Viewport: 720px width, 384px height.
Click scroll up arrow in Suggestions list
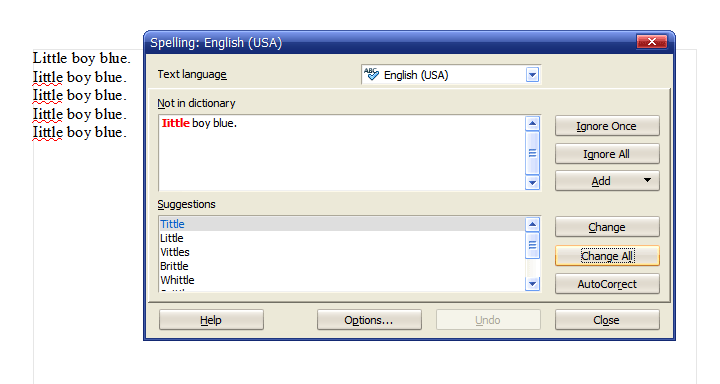click(532, 224)
